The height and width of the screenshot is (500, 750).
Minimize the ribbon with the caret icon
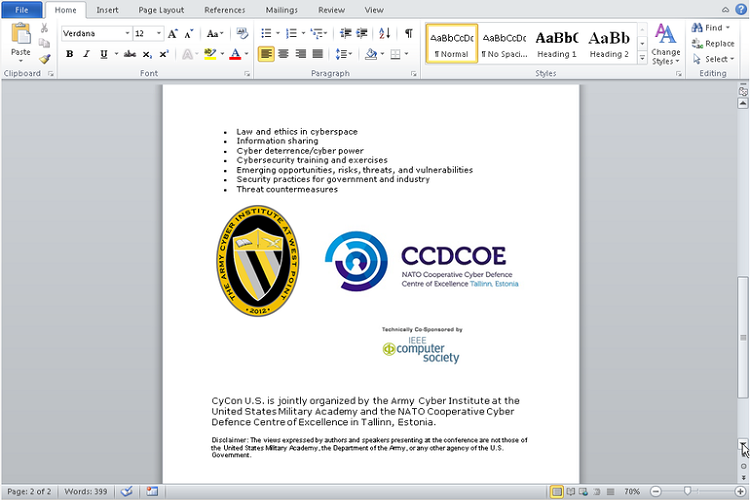(x=726, y=10)
